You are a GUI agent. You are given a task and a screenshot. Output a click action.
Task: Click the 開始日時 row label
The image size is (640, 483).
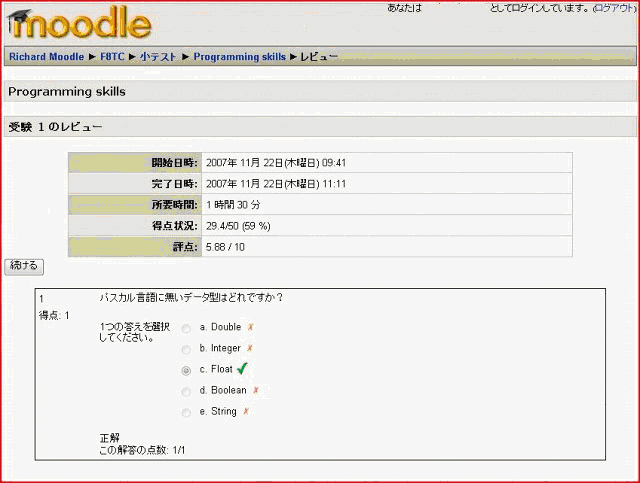pos(174,163)
